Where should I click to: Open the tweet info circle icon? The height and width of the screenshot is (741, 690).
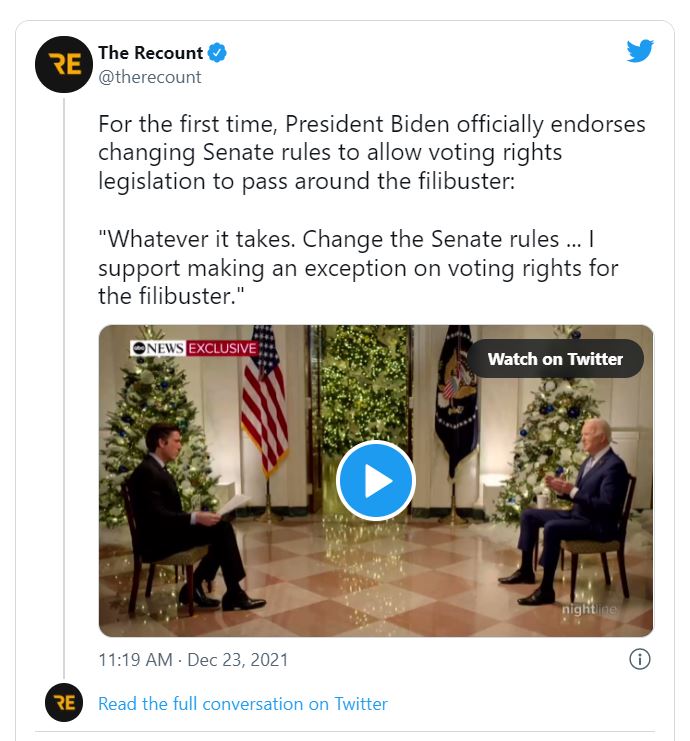pos(640,659)
